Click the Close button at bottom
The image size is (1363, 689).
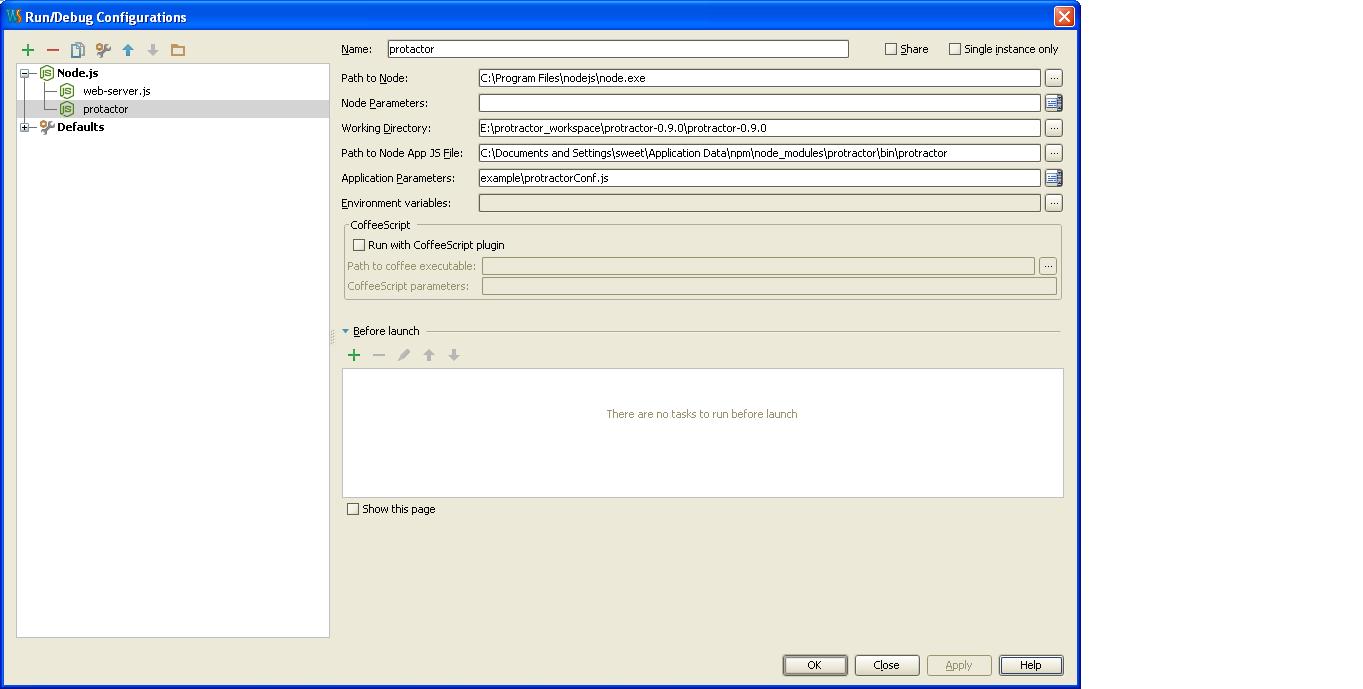[x=887, y=665]
